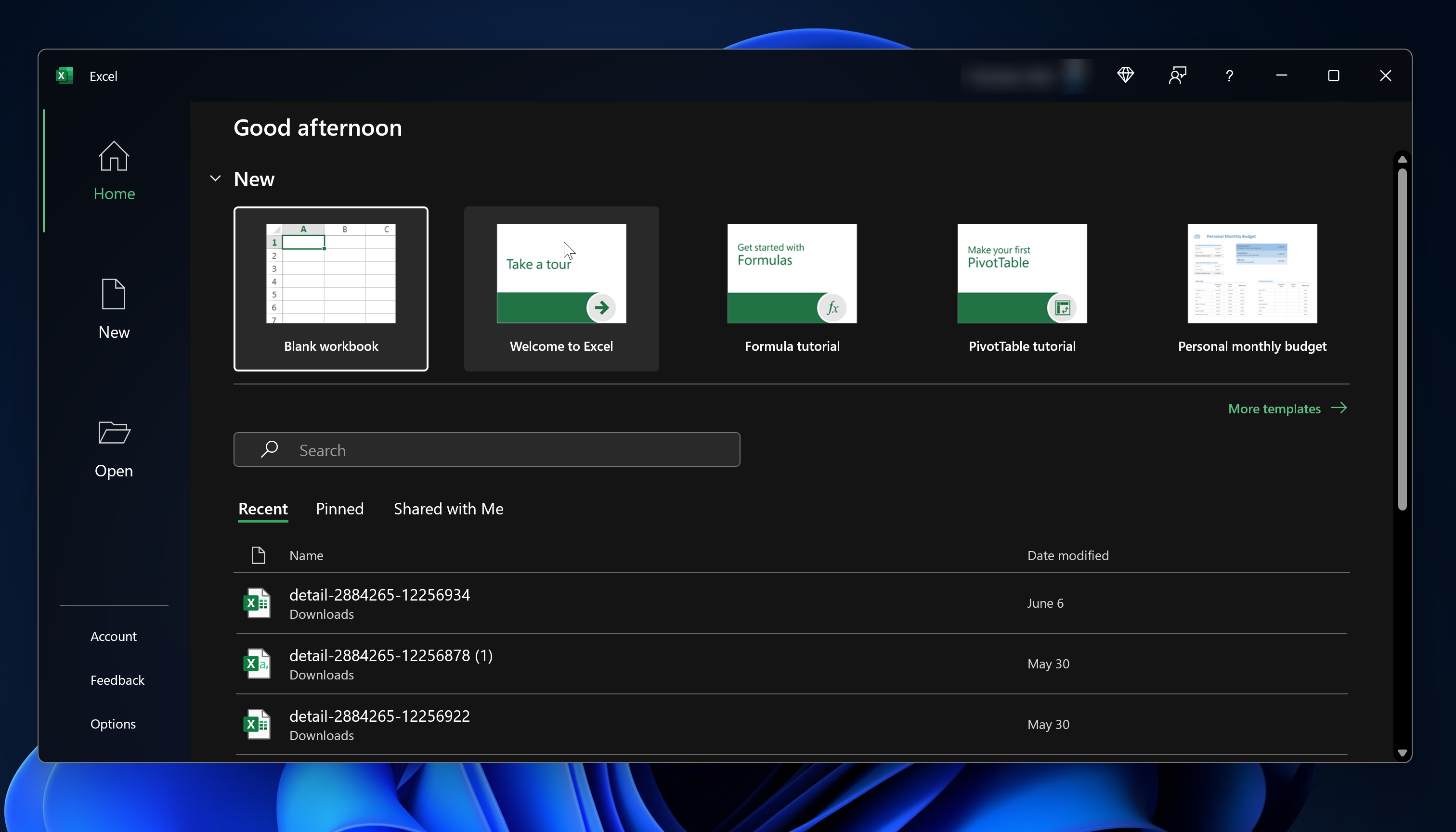Screen dimensions: 1456x832
Task: Open the Formula tutorial template
Action: [792, 289]
